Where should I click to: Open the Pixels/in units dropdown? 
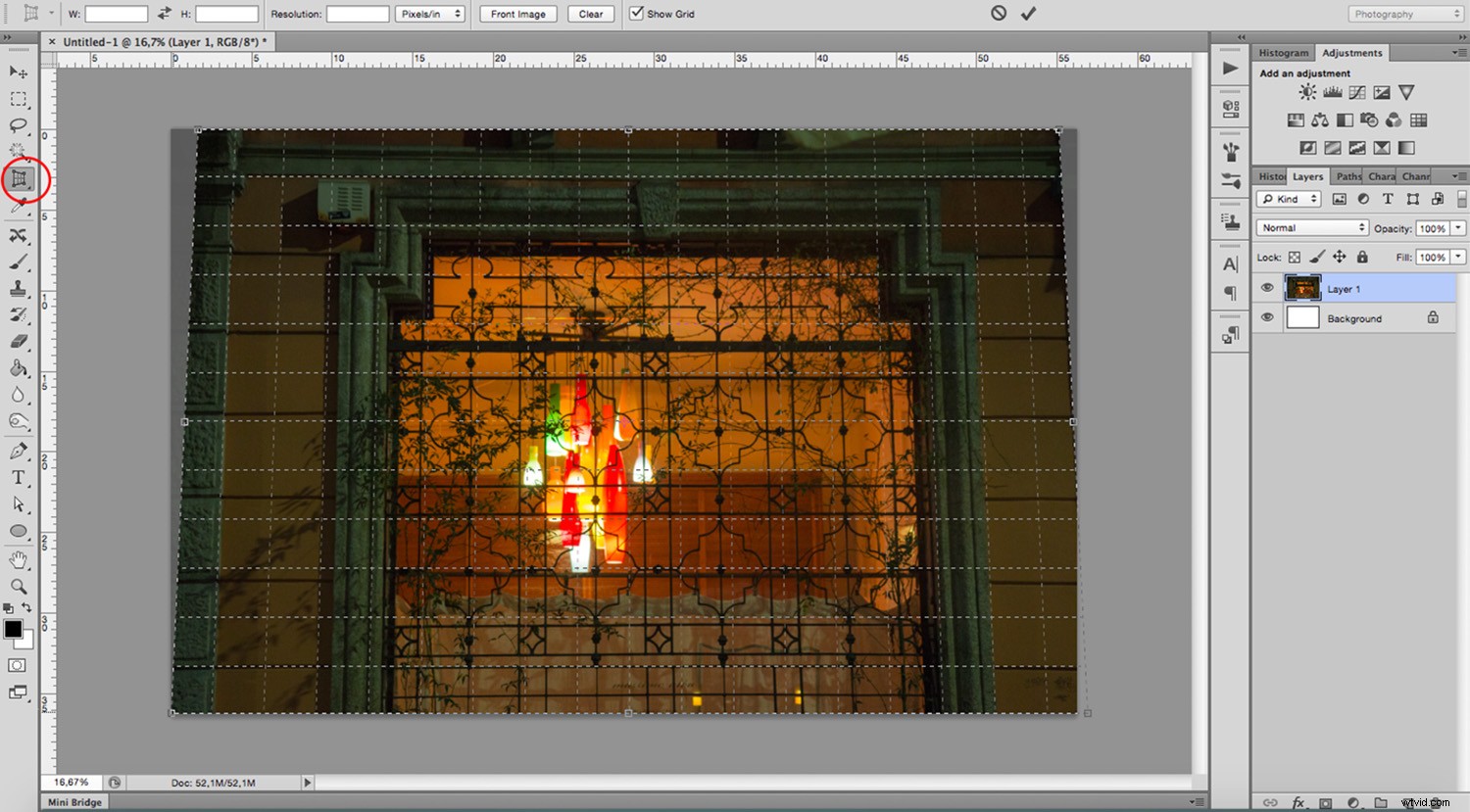(x=429, y=14)
